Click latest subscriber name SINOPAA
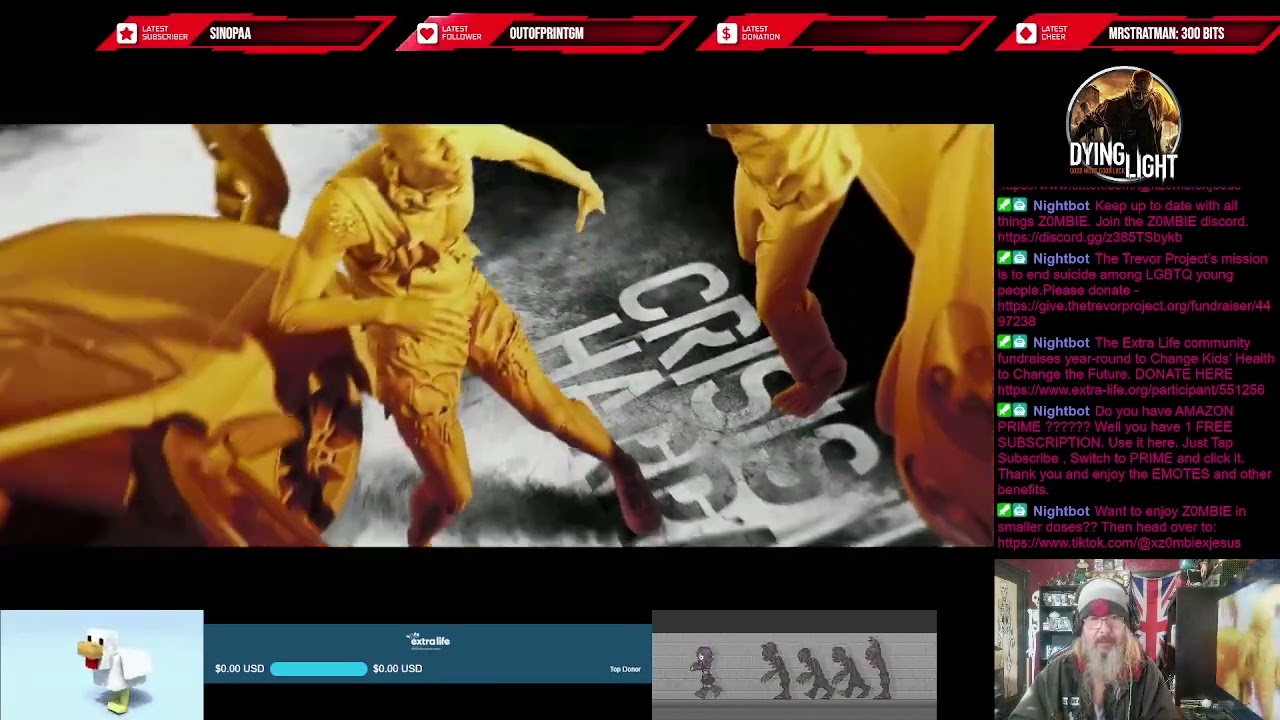This screenshot has width=1280, height=720. pyautogui.click(x=230, y=34)
